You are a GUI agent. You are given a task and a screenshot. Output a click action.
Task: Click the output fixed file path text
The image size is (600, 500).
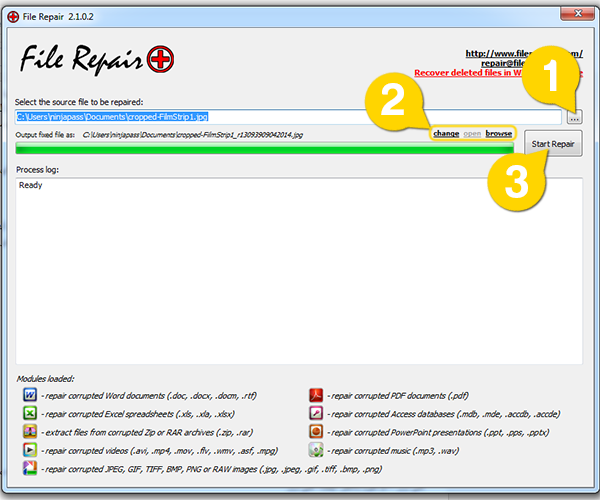pyautogui.click(x=193, y=135)
